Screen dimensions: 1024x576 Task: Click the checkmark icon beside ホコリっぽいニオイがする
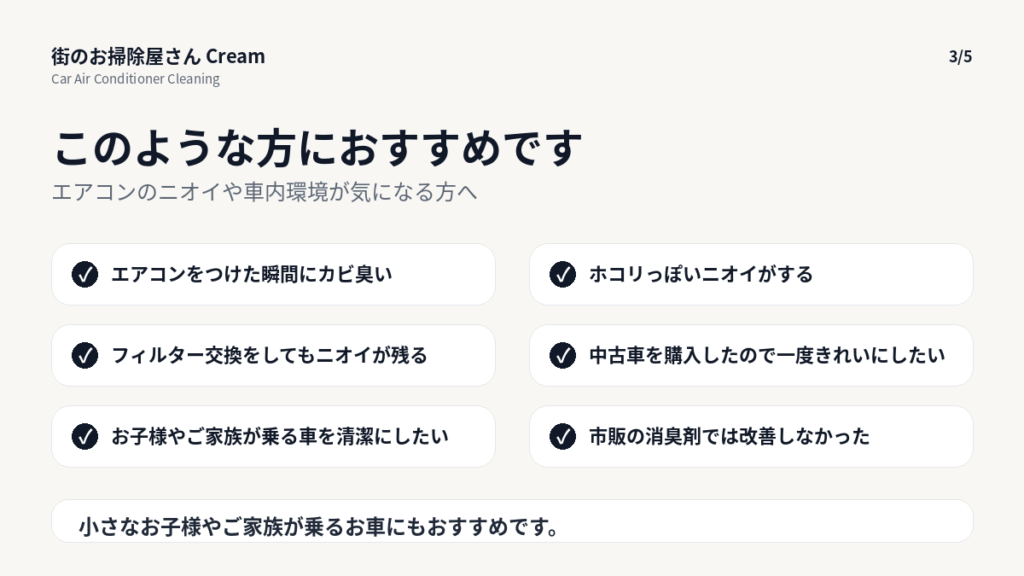coord(563,274)
